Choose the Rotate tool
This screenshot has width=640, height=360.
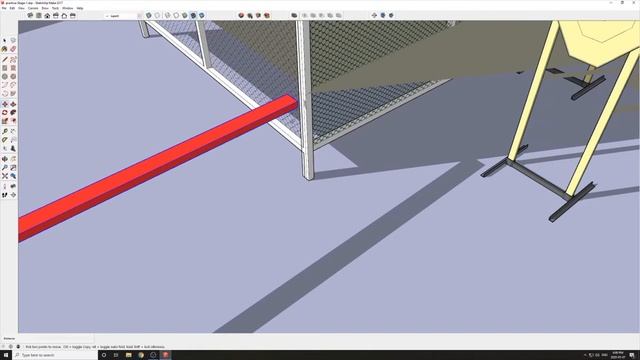pos(4,112)
